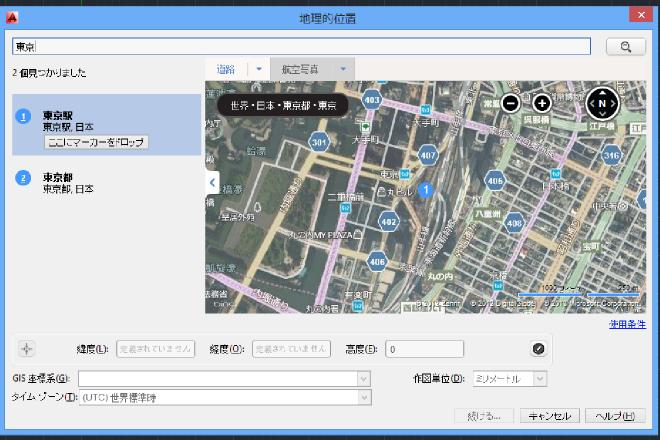Click route shield 407 on map
Viewport: 660px width, 440px height.
coord(428,155)
